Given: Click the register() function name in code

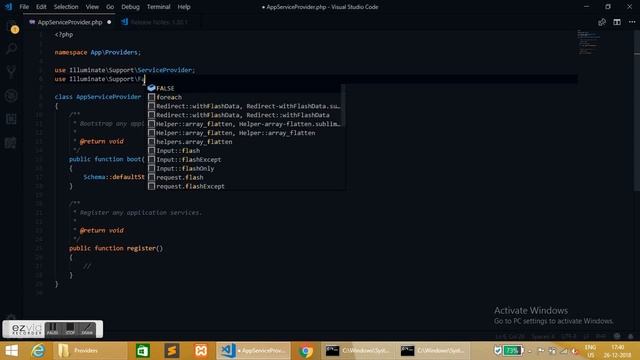Looking at the screenshot, I should click(x=141, y=248).
